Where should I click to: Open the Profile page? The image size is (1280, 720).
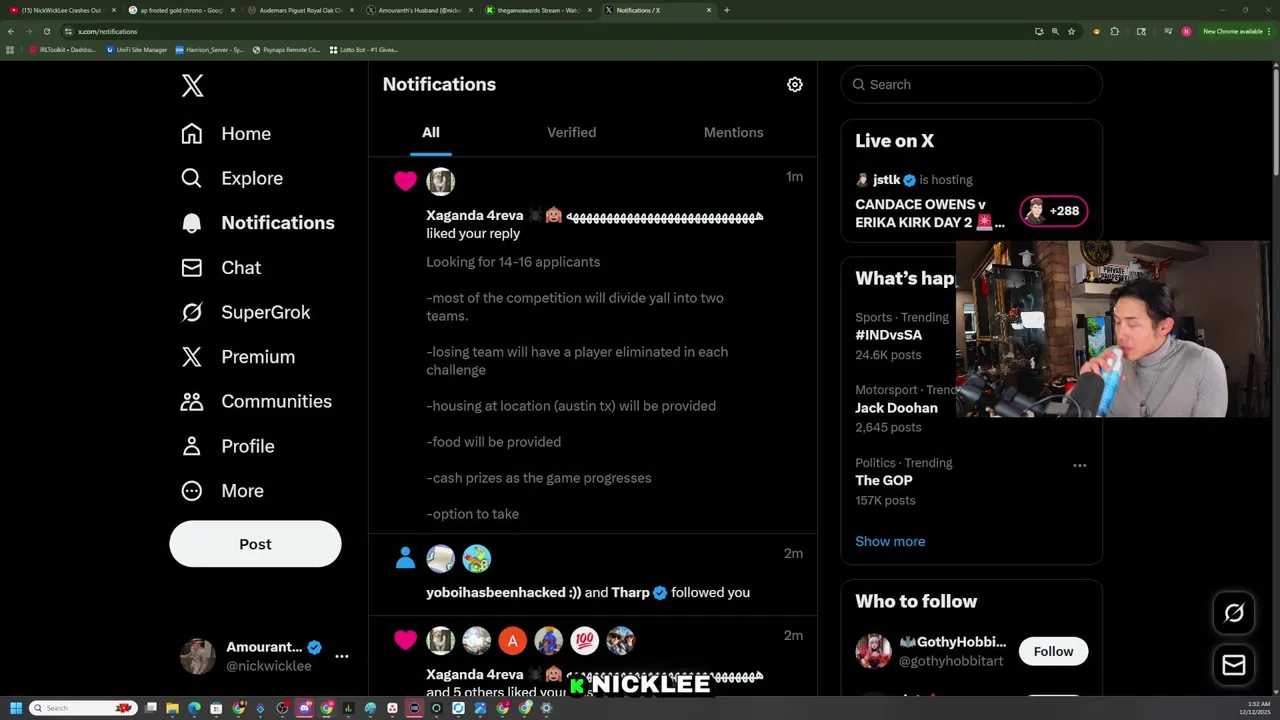[x=228, y=446]
